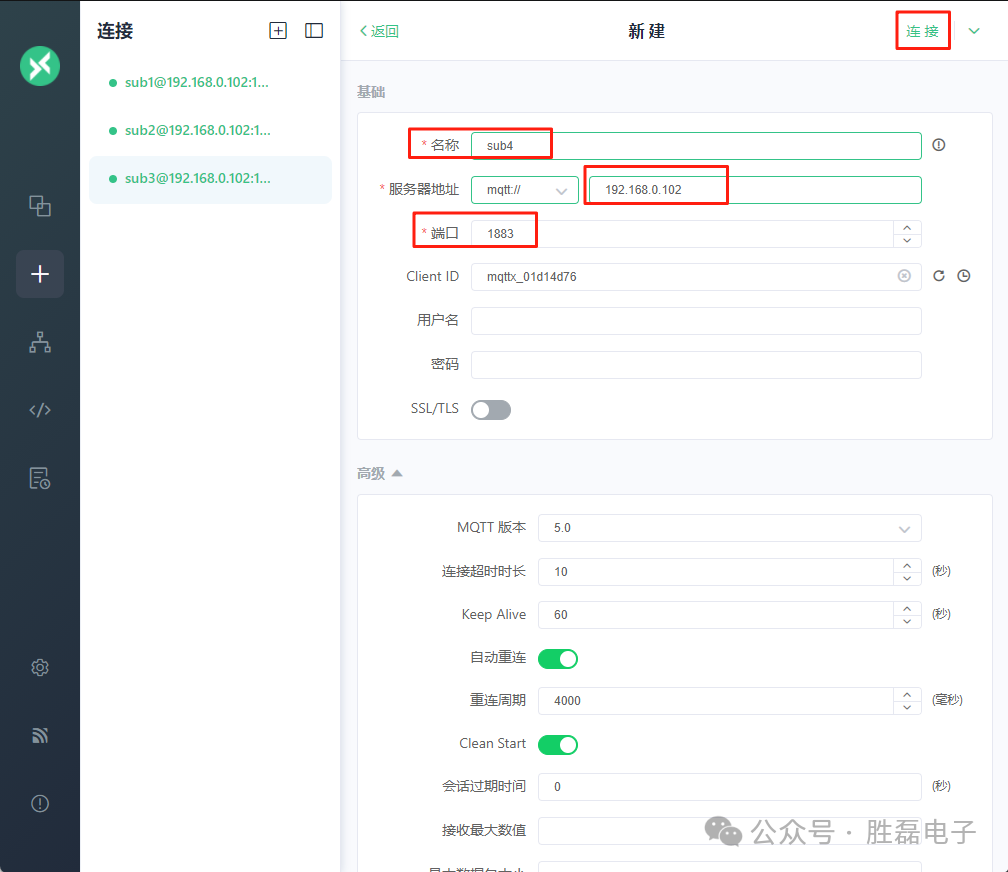
Task: Click the 名称 name input field
Action: tap(696, 145)
